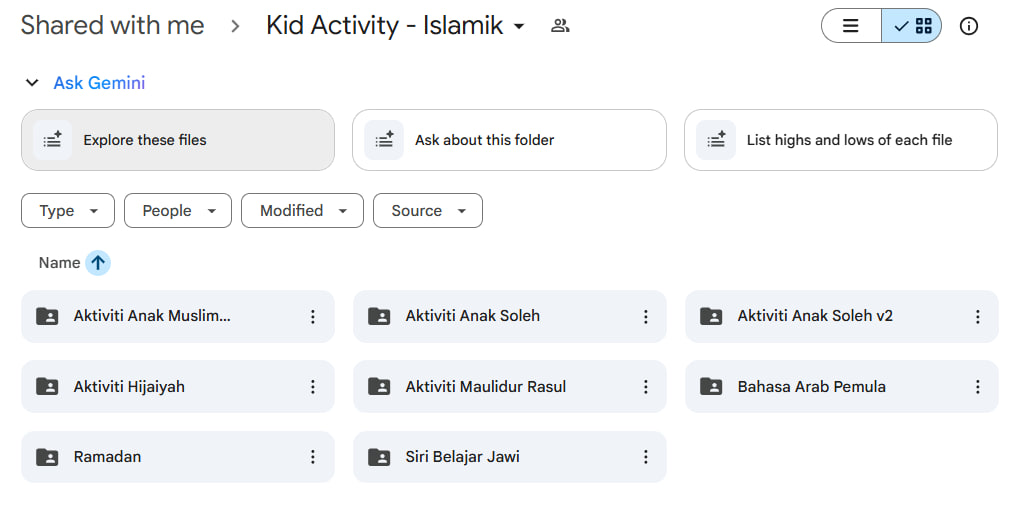This screenshot has width=1011, height=509.
Task: Open more actions for Bahasa Arab Pemula
Action: coord(977,387)
